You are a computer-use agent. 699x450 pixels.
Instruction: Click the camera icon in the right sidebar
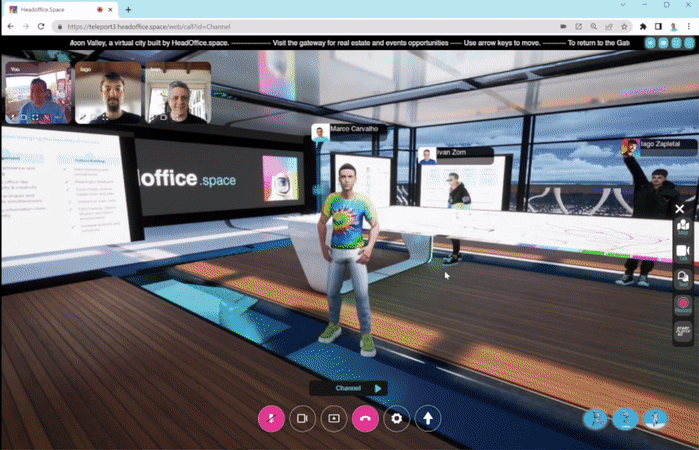tap(683, 252)
